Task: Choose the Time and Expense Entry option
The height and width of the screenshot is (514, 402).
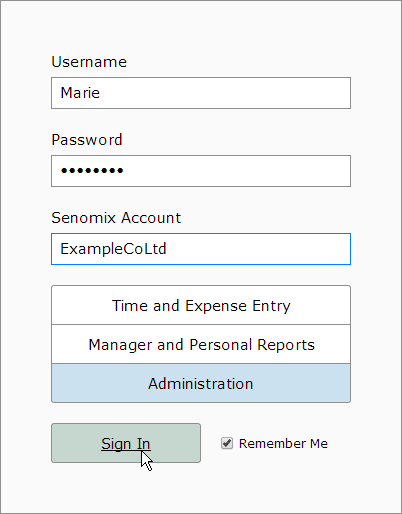Action: 201,305
